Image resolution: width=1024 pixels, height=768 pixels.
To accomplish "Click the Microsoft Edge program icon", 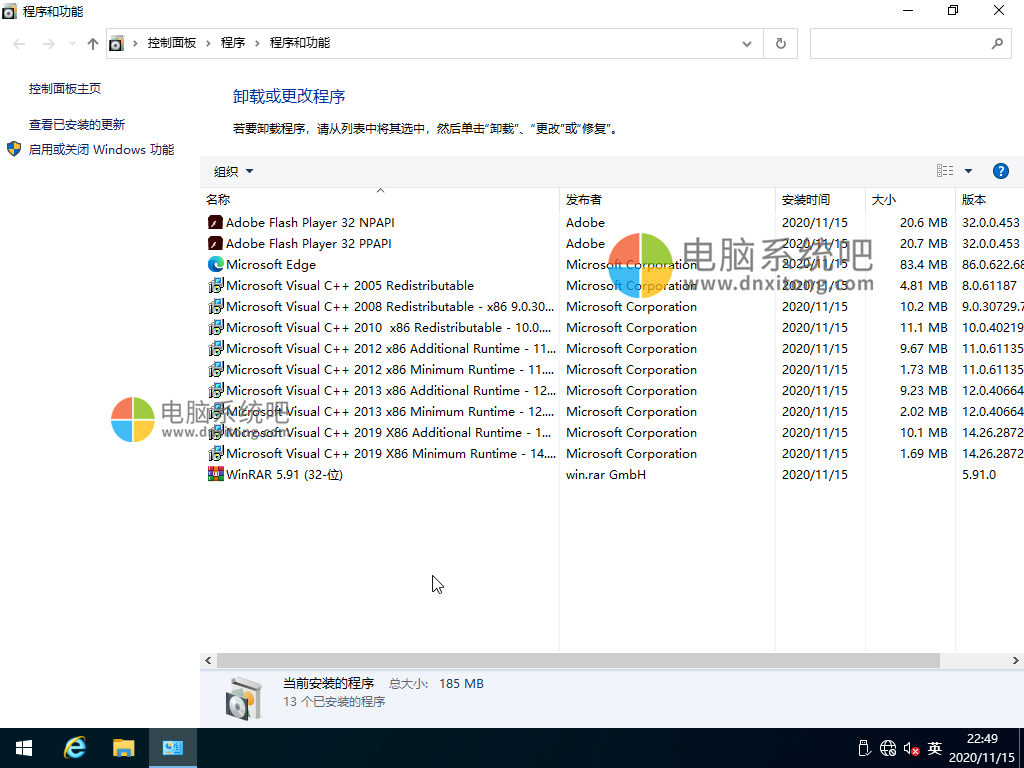I will pyautogui.click(x=216, y=264).
